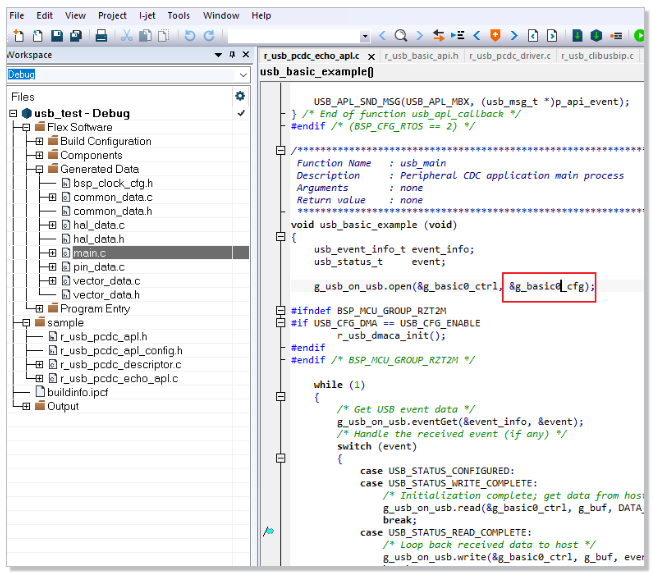Click the Paste toolbar icon
The width and height of the screenshot is (653, 577).
click(x=164, y=36)
